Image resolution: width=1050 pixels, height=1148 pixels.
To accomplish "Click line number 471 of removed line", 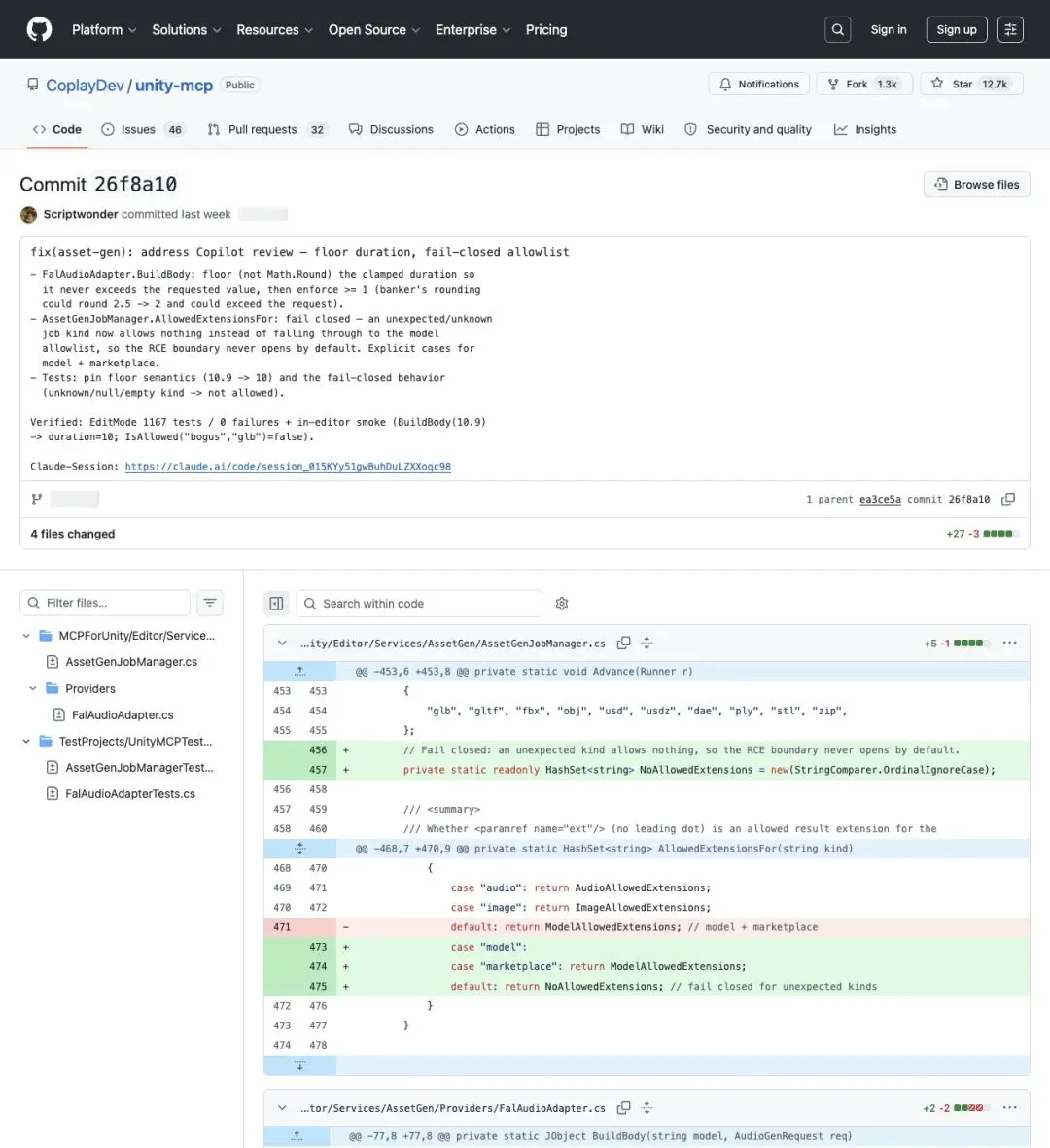I will click(282, 927).
